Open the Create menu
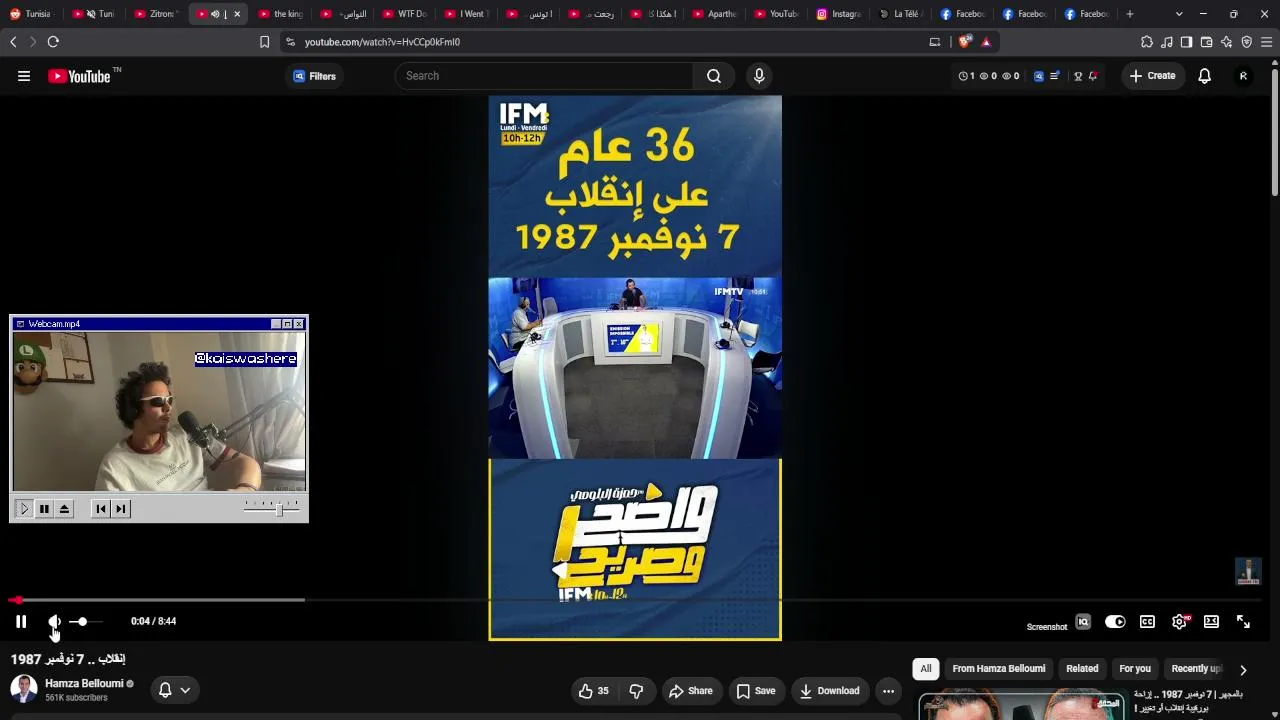This screenshot has width=1280, height=720. (1152, 76)
